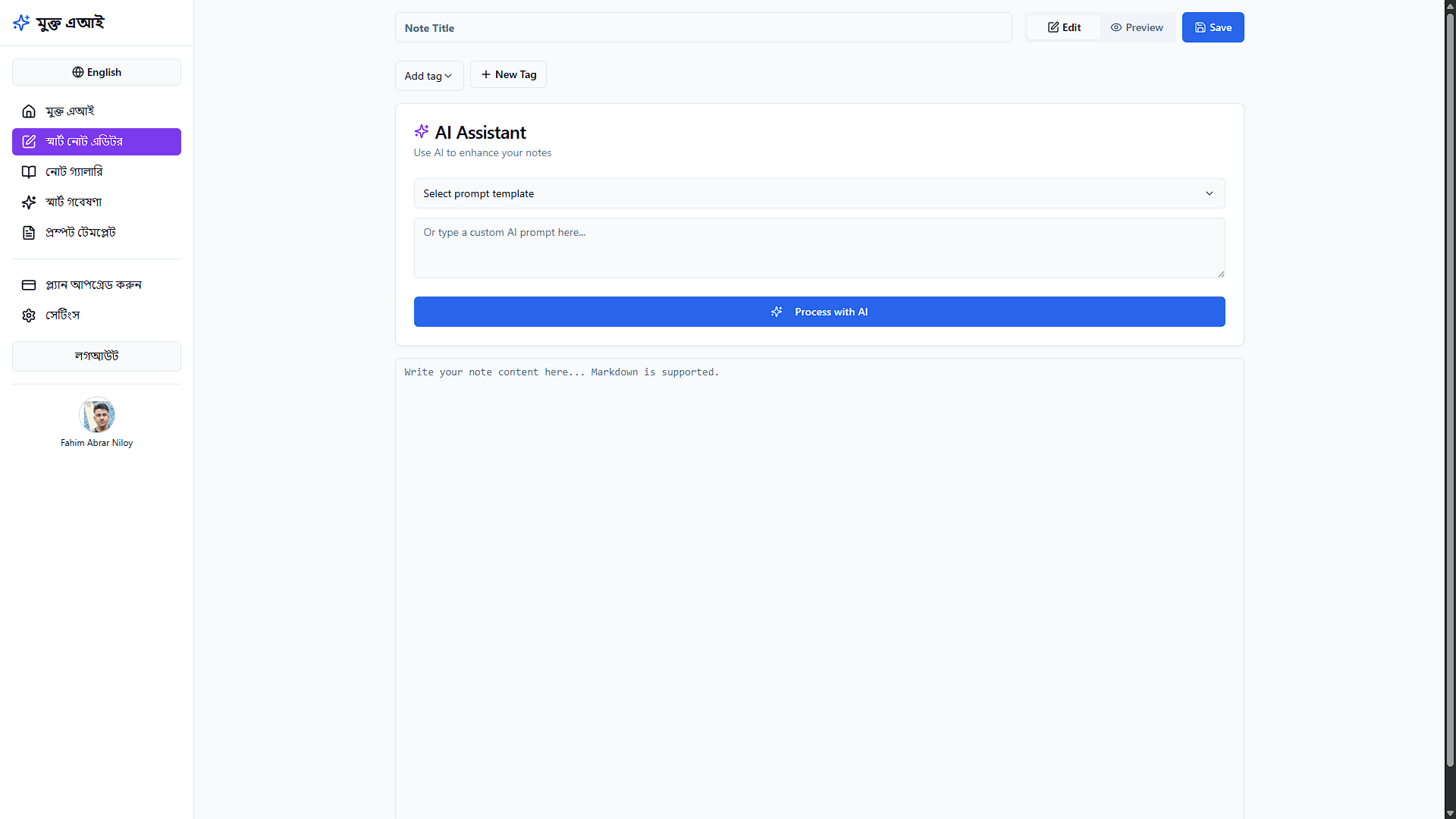The width and height of the screenshot is (1456, 819).
Task: Click the AI Assistant sparkle icon
Action: (x=422, y=132)
